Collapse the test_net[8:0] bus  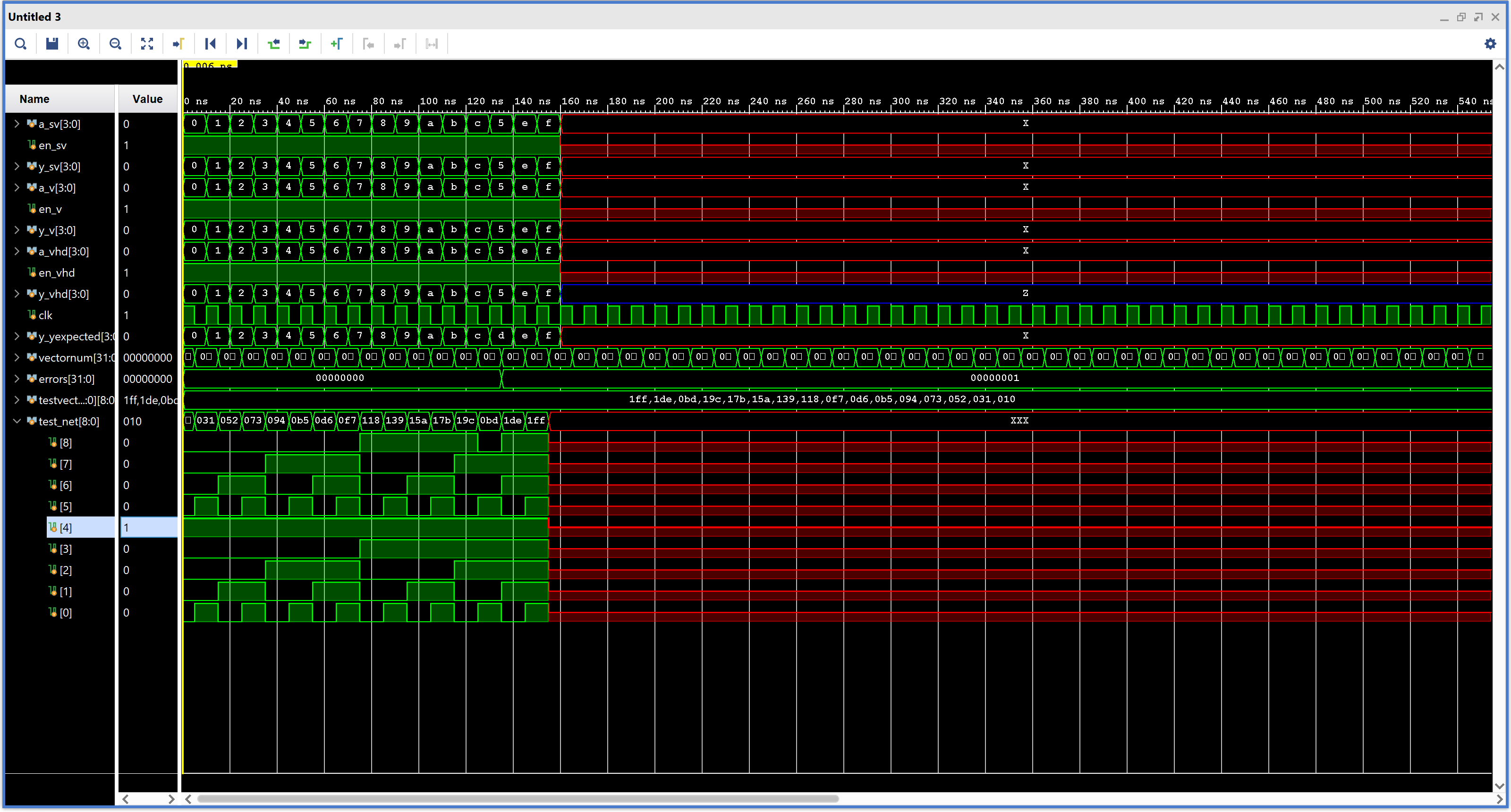pyautogui.click(x=17, y=422)
